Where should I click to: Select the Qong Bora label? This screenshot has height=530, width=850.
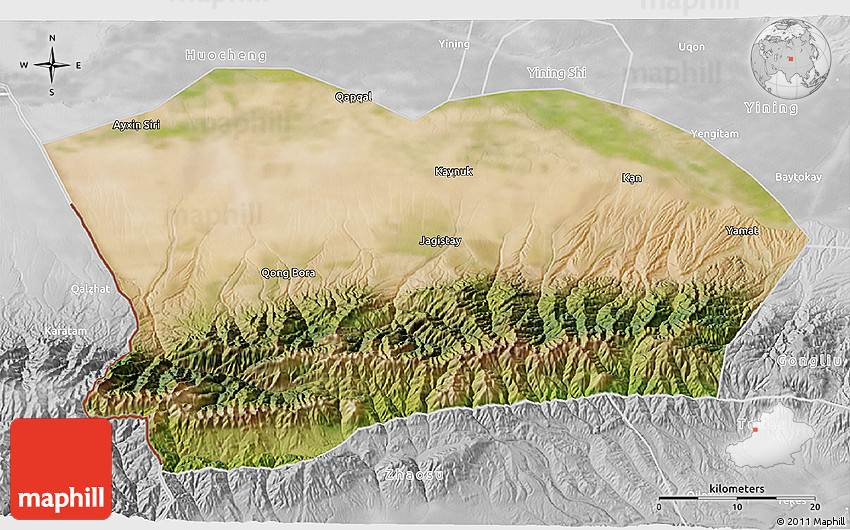(x=288, y=272)
